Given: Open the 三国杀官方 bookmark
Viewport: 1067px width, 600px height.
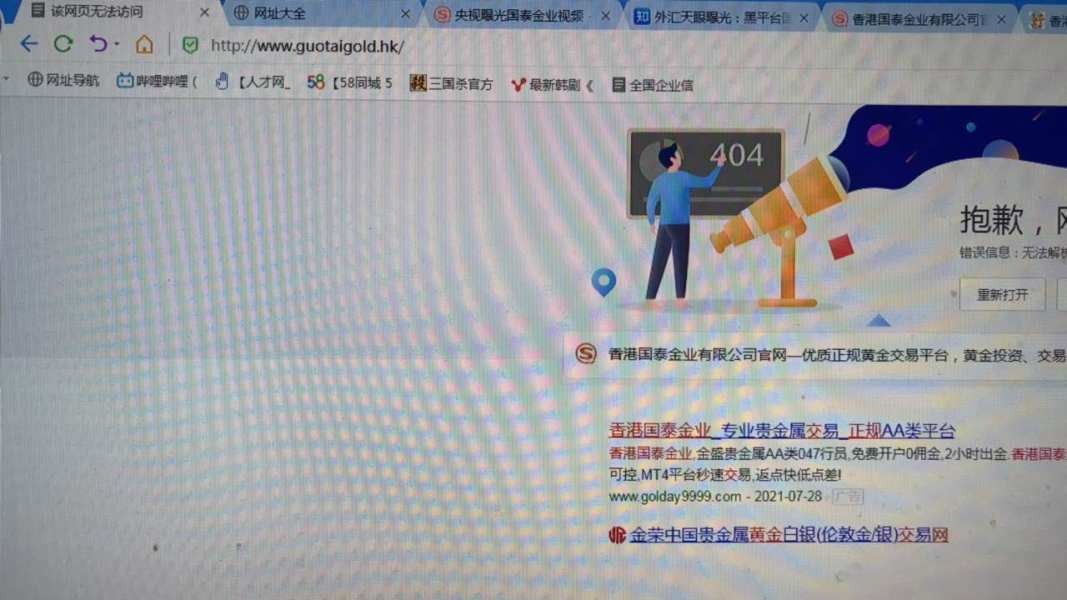Looking at the screenshot, I should coord(451,84).
